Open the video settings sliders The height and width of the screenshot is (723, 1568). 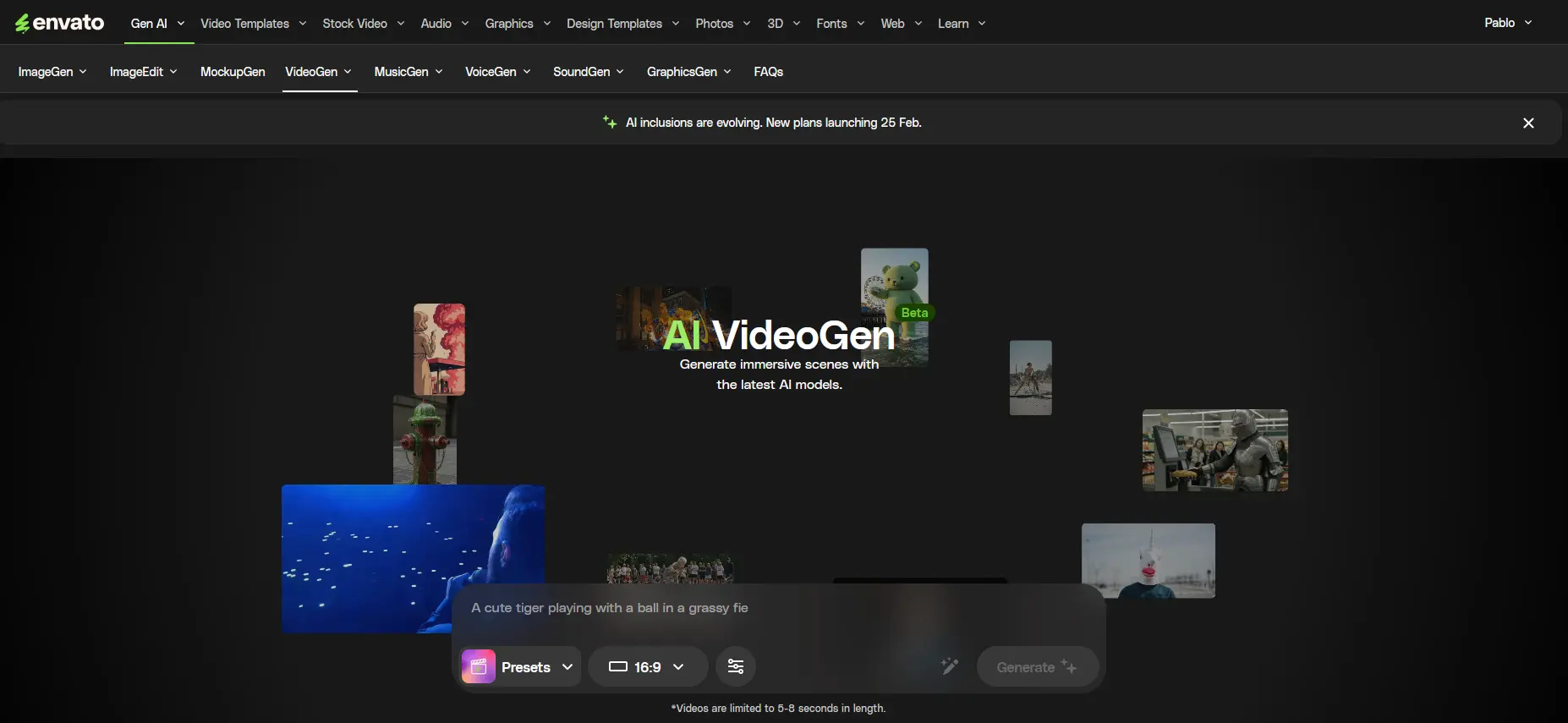tap(736, 666)
